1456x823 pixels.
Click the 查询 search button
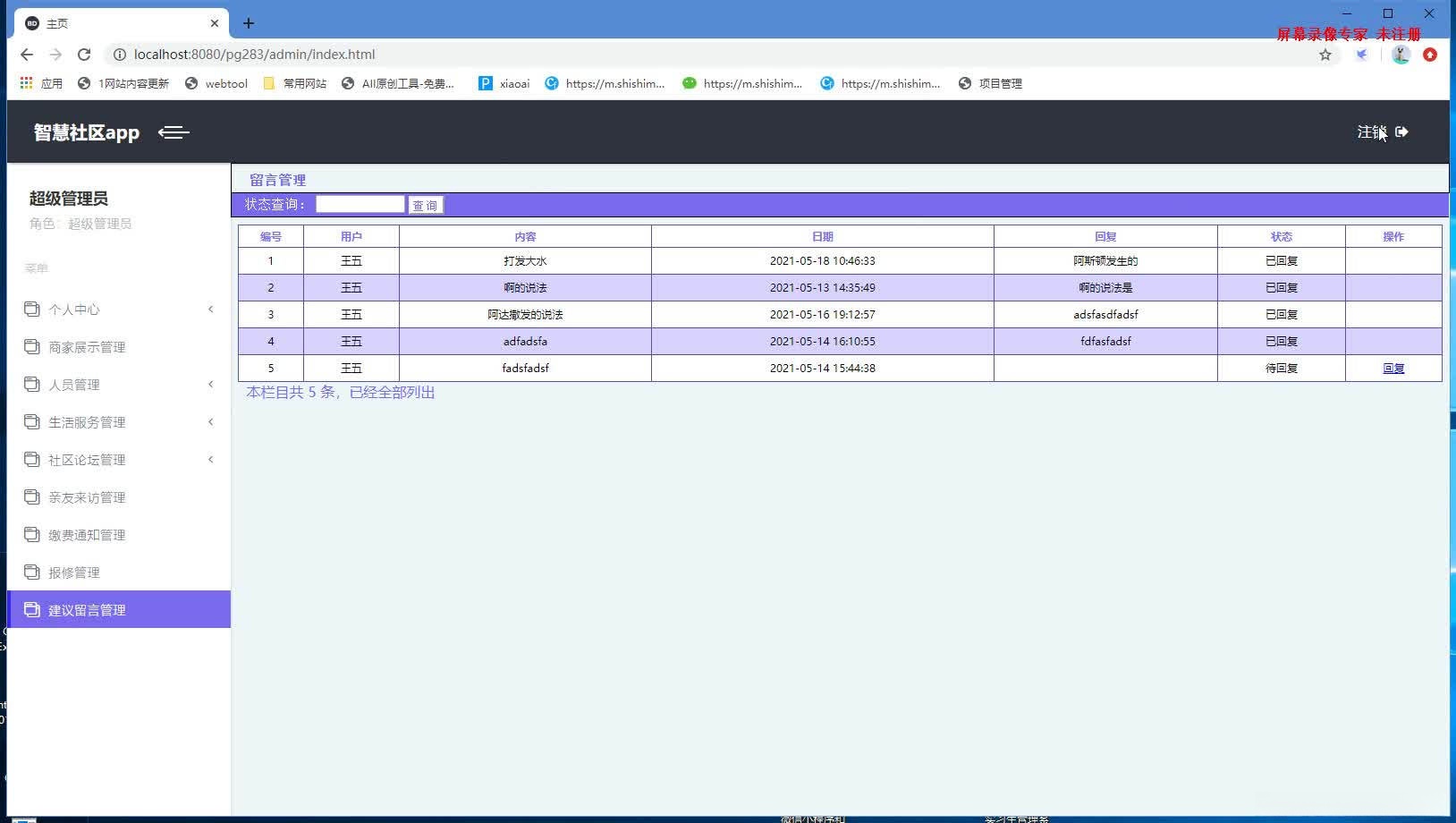426,205
